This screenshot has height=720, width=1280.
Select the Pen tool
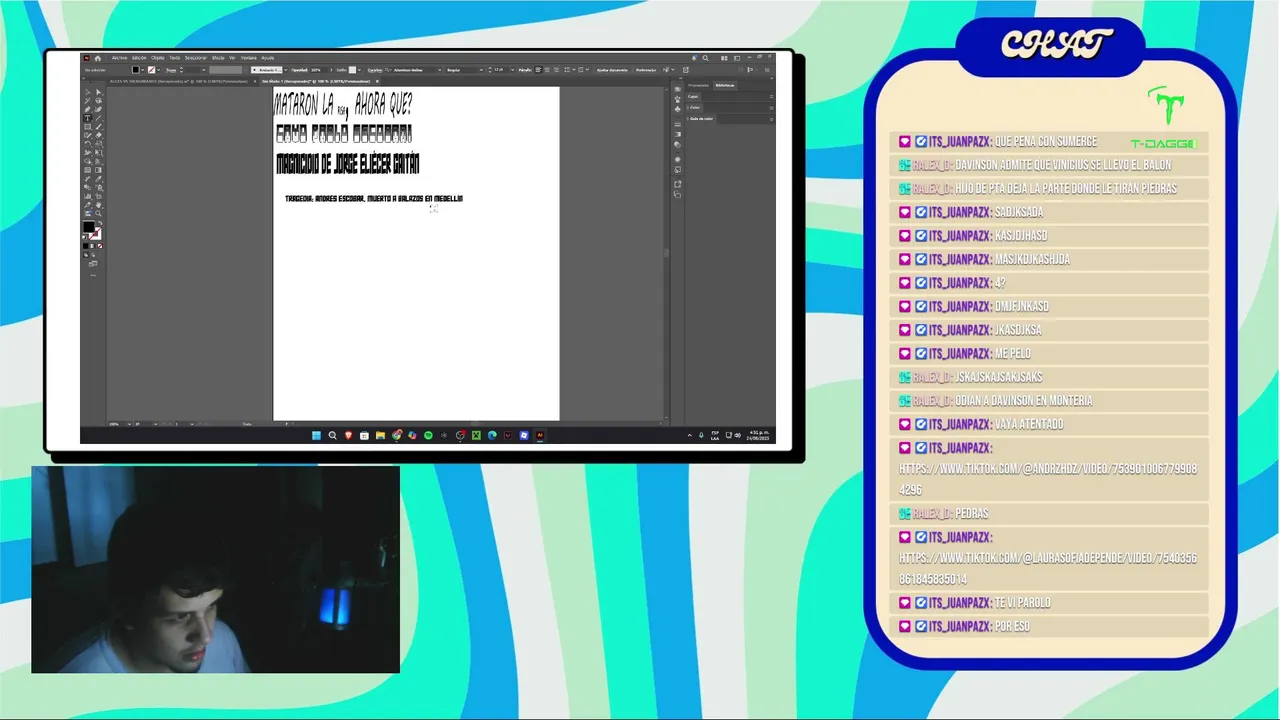[88, 109]
